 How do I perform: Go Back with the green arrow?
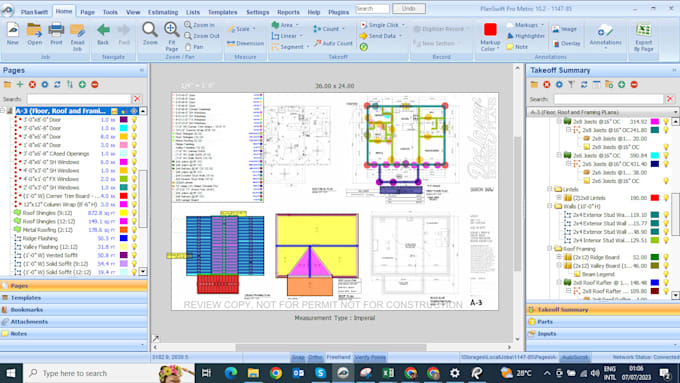pos(103,34)
